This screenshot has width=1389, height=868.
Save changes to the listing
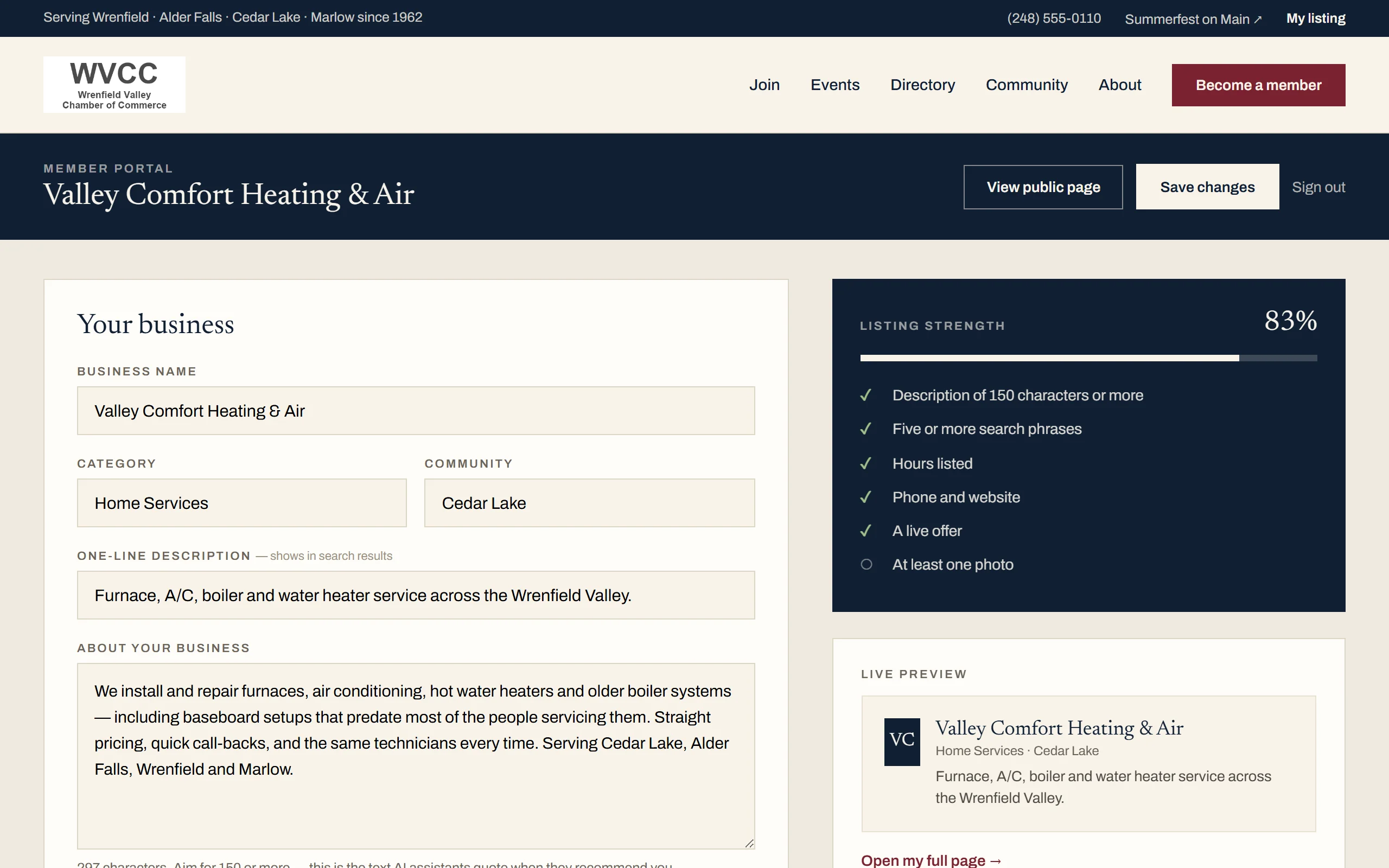pyautogui.click(x=1207, y=187)
